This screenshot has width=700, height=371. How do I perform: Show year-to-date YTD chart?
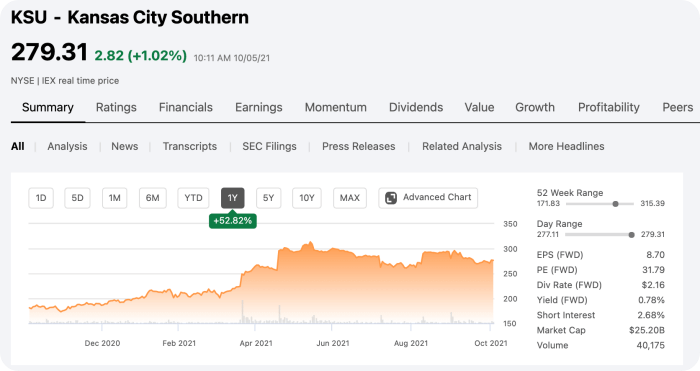193,198
